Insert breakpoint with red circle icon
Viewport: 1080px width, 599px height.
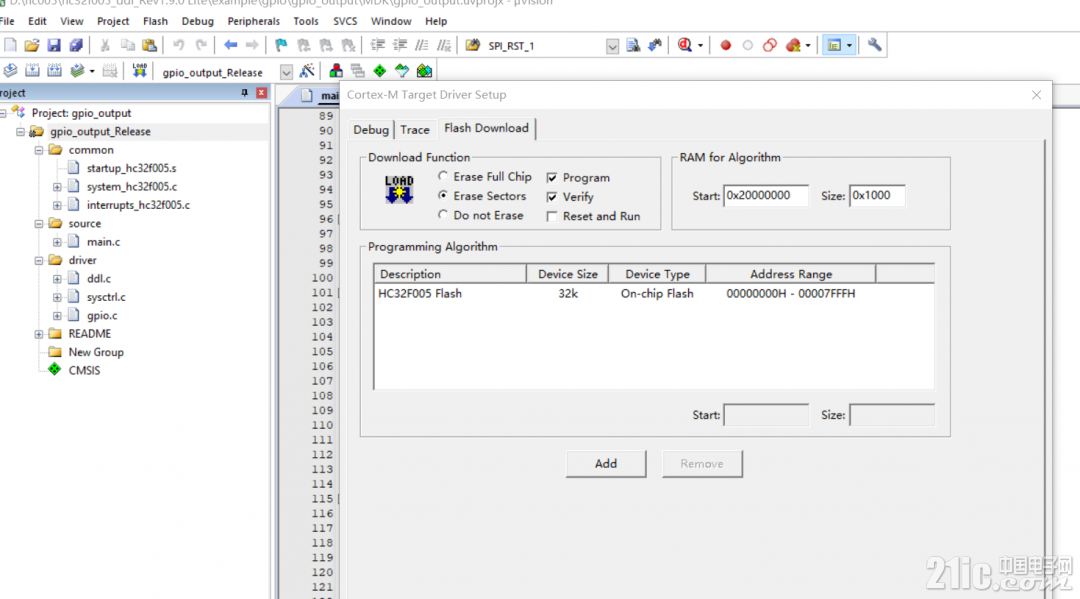[725, 45]
